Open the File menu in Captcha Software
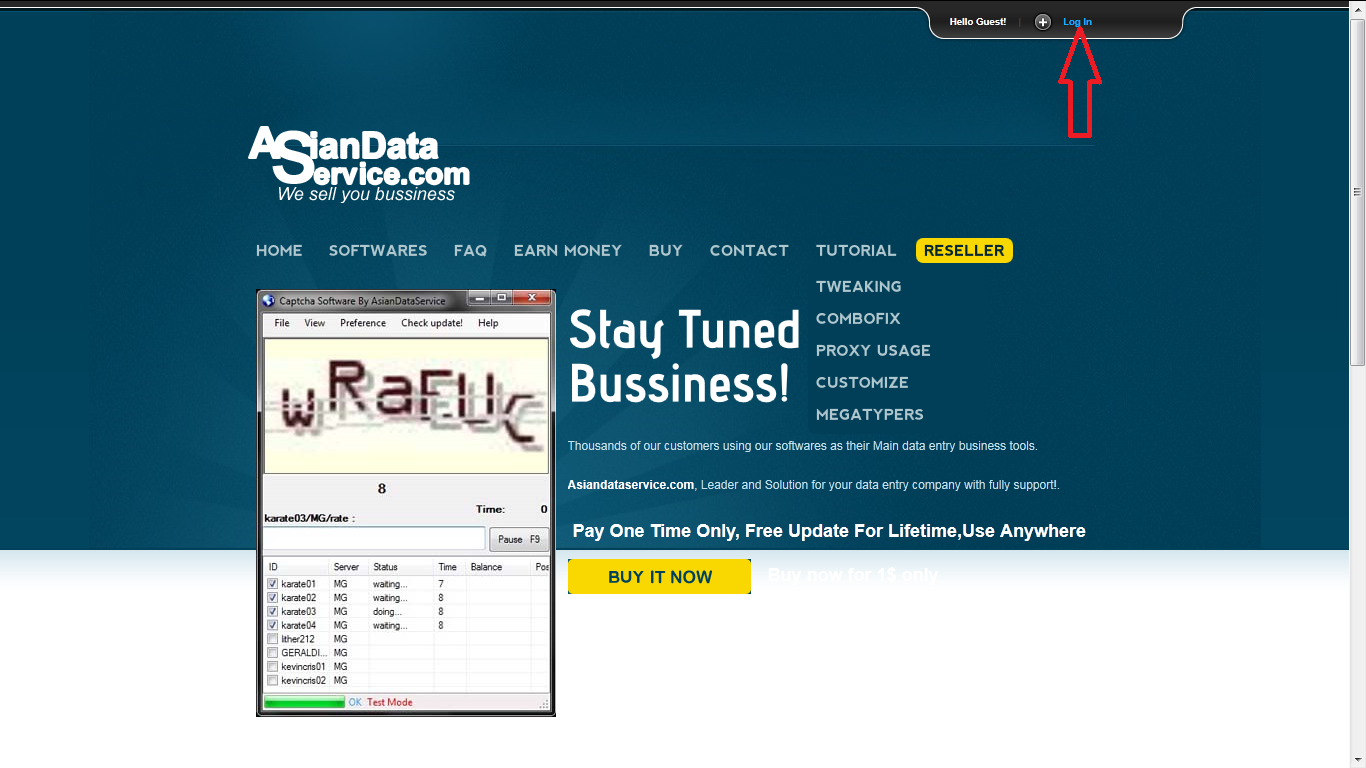 282,323
